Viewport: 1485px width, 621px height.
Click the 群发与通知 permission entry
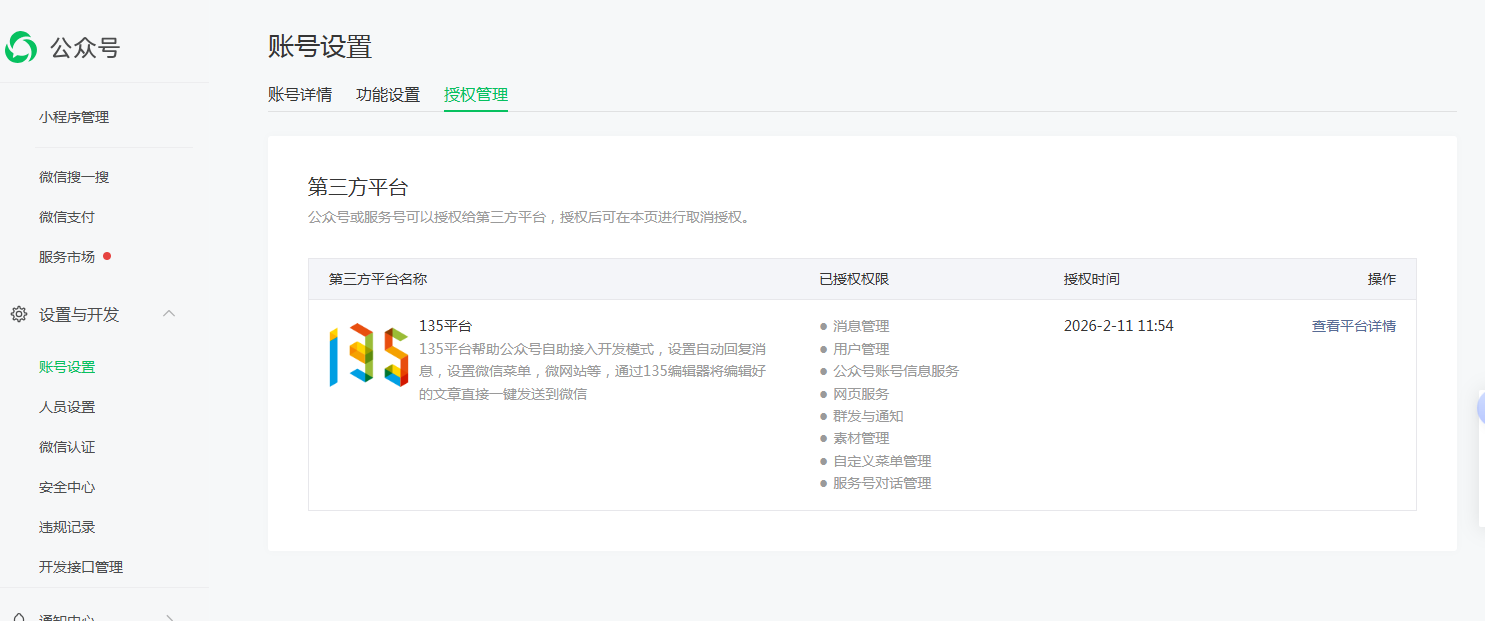868,416
